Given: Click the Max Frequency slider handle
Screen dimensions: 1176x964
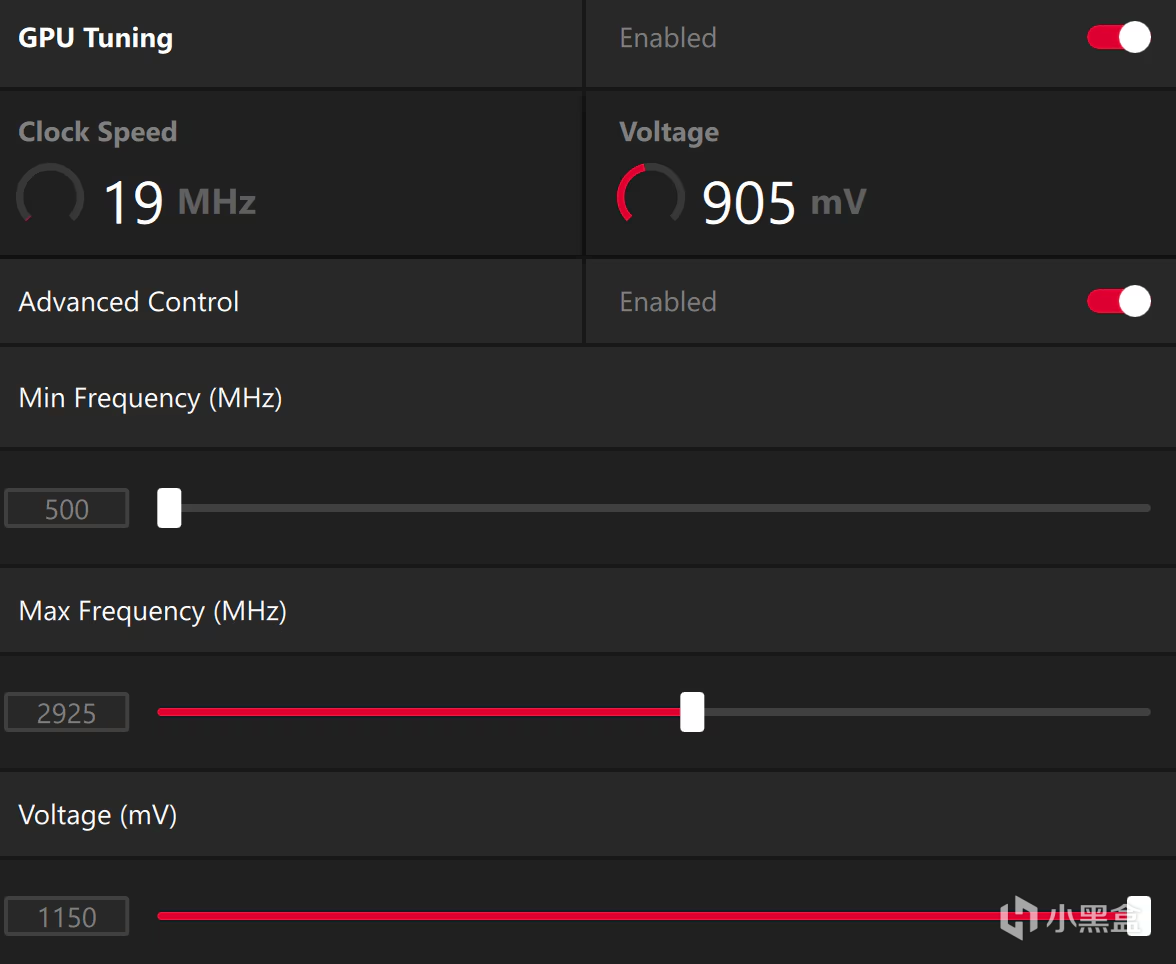Looking at the screenshot, I should 692,712.
